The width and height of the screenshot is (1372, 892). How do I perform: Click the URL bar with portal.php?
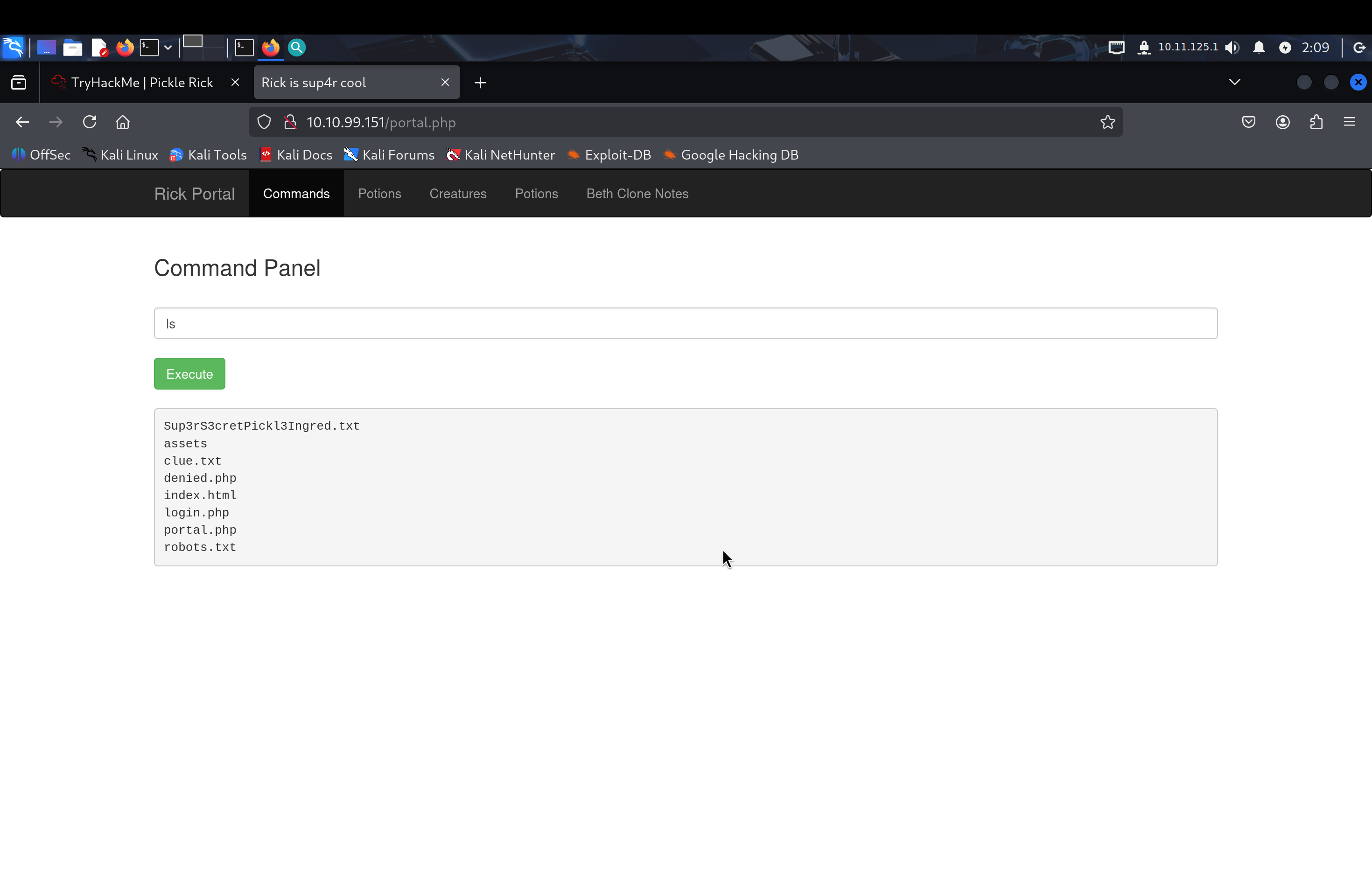tap(686, 122)
